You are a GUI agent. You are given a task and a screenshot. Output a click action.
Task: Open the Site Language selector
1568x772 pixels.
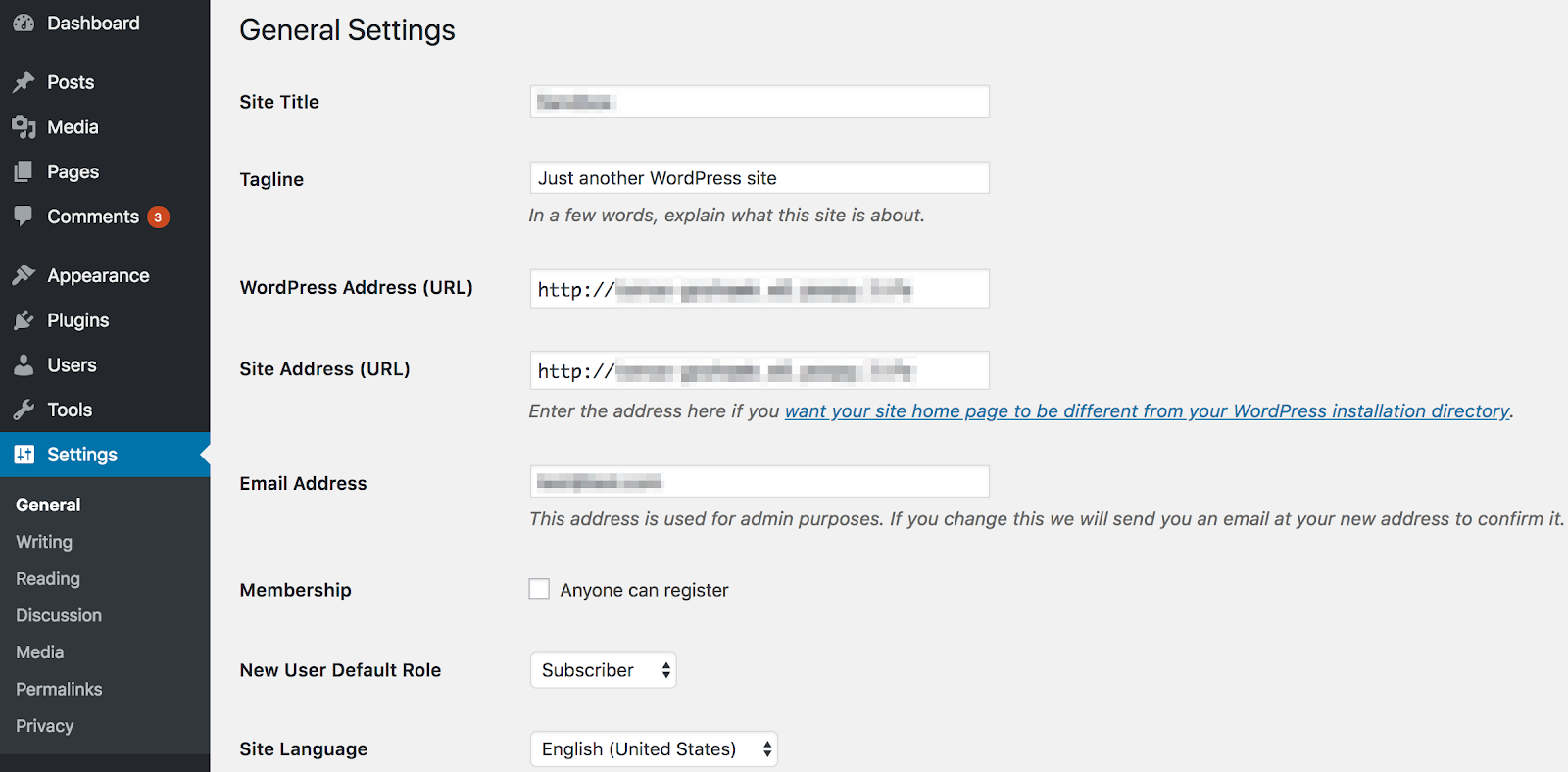click(653, 748)
